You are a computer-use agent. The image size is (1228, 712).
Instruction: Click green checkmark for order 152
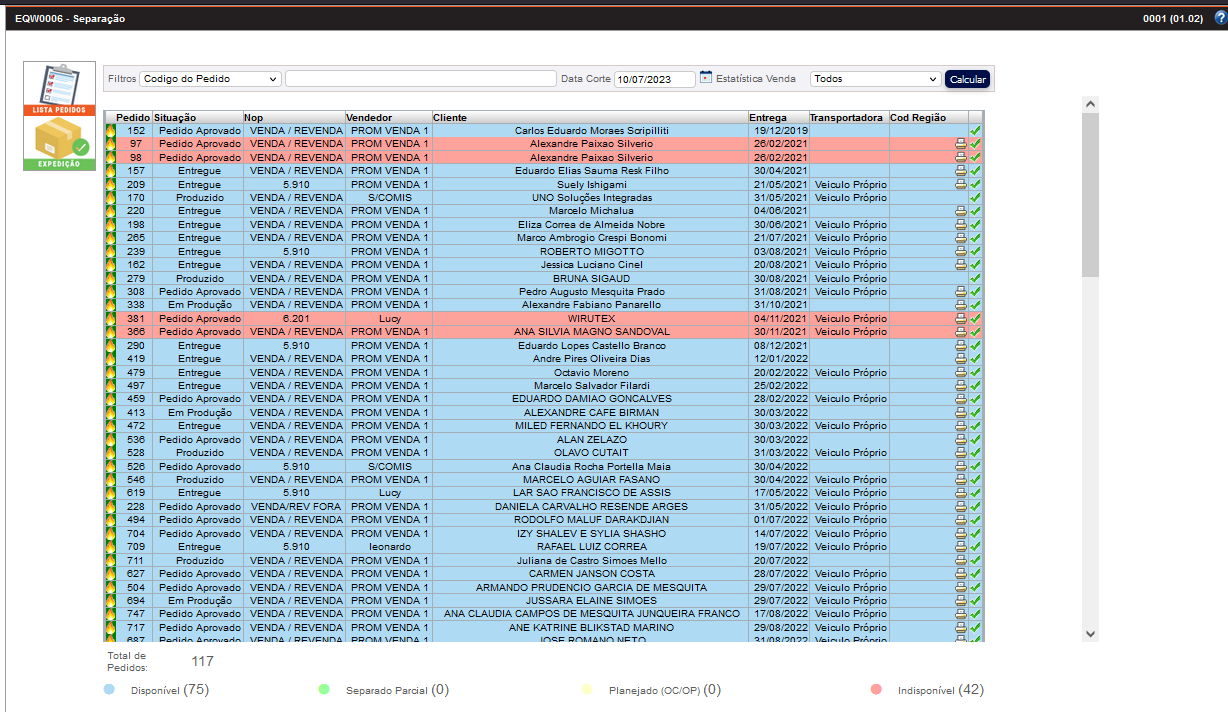tap(975, 131)
